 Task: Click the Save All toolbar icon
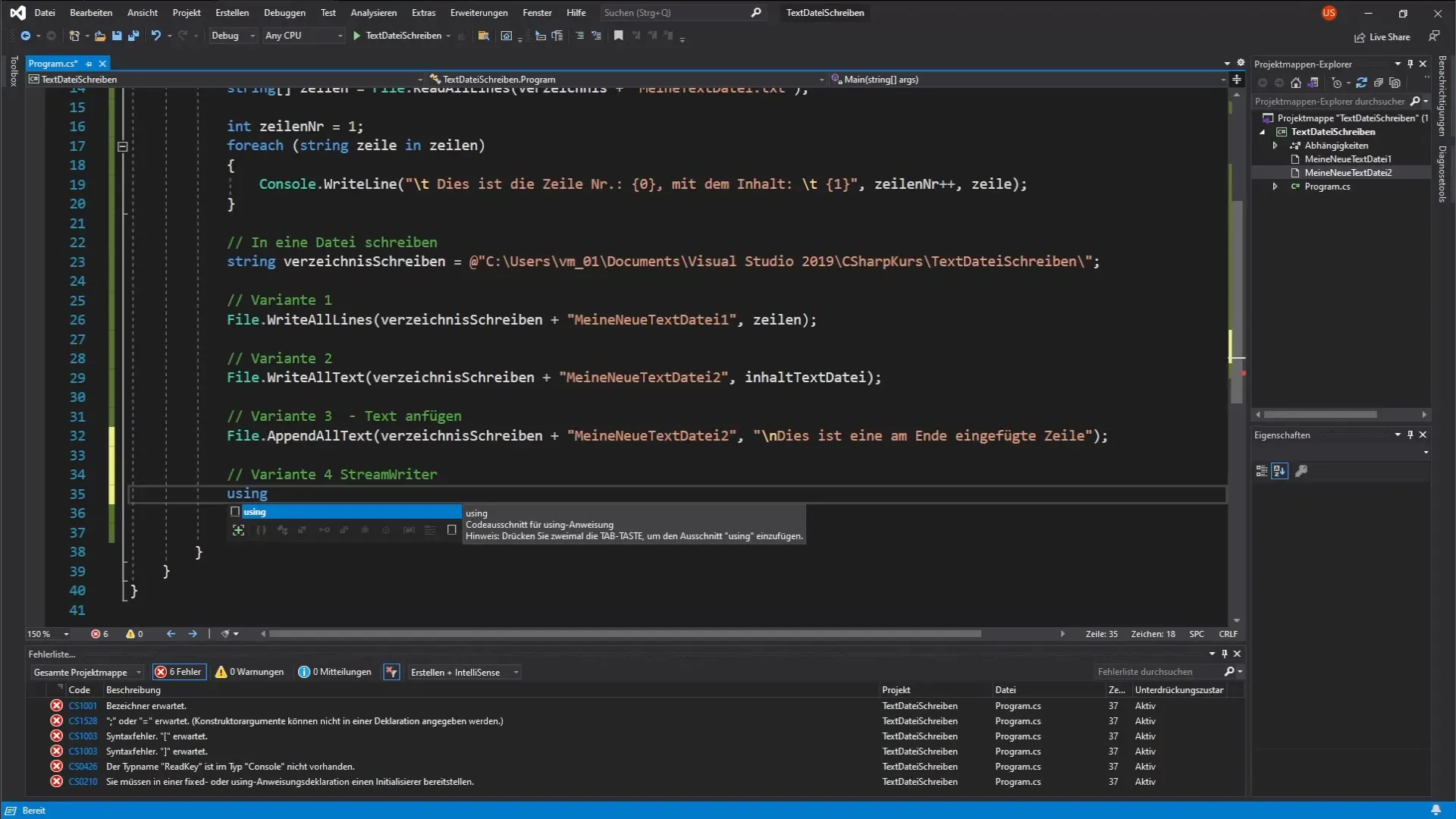133,36
